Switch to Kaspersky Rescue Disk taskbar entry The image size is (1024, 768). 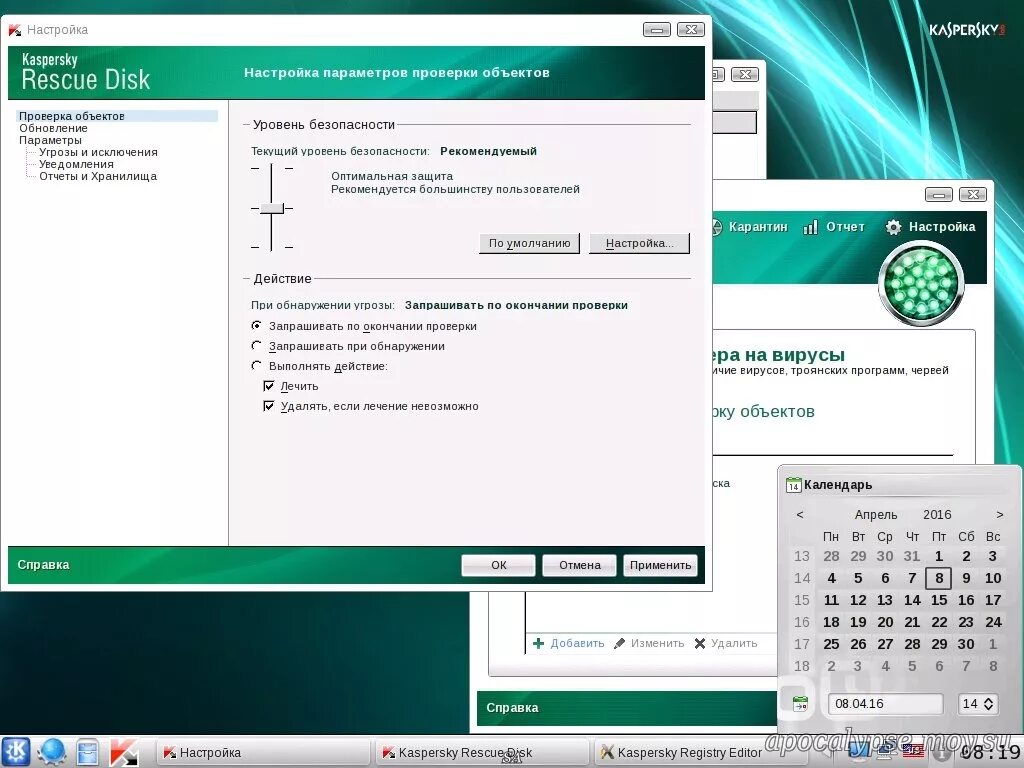coord(482,752)
